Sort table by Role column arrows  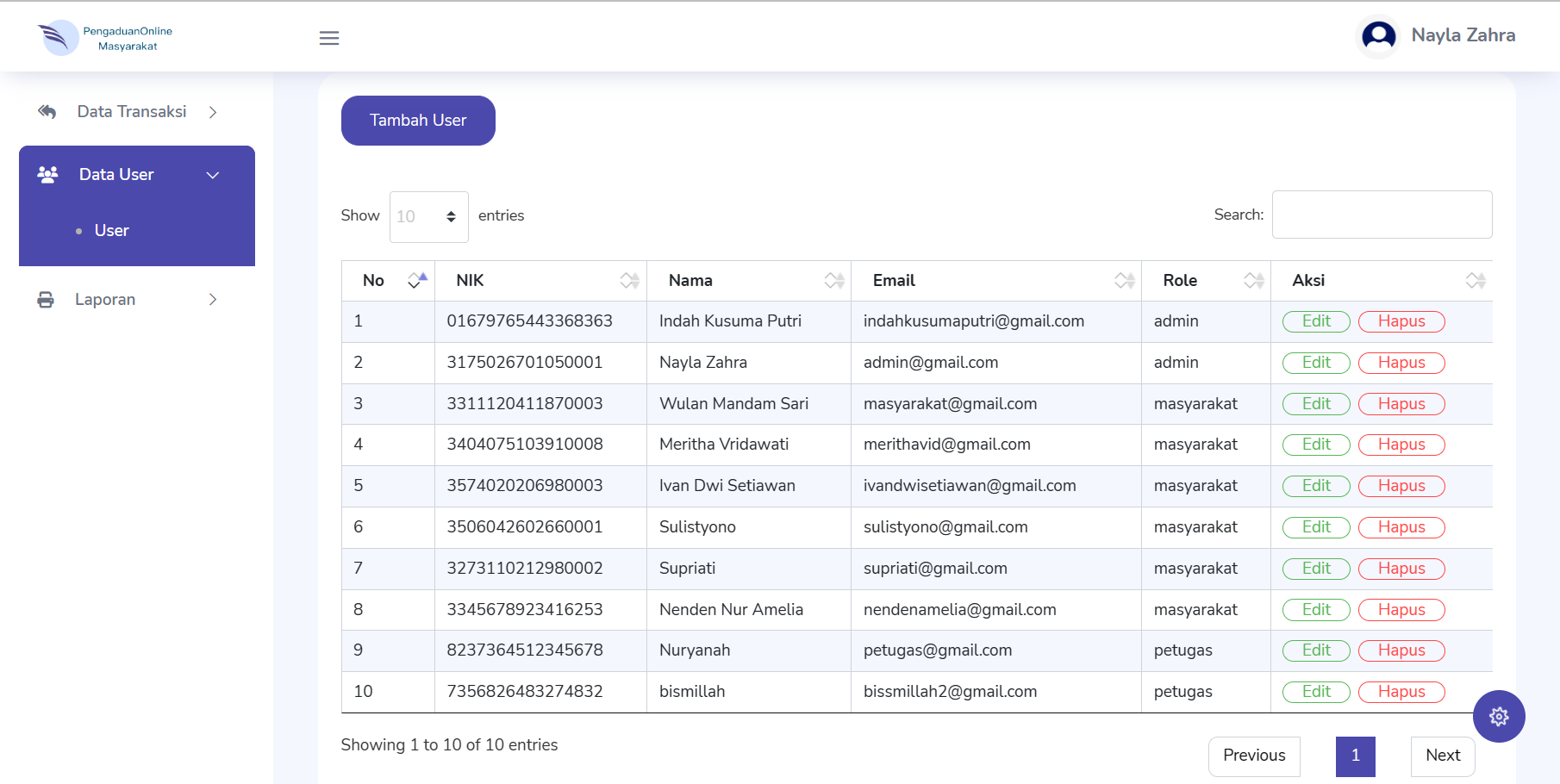pos(1253,280)
